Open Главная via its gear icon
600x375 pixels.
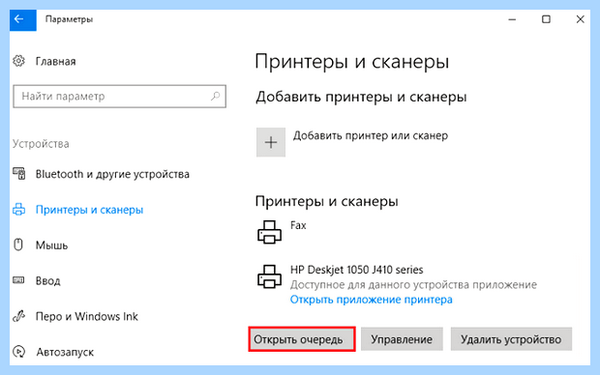[19, 61]
